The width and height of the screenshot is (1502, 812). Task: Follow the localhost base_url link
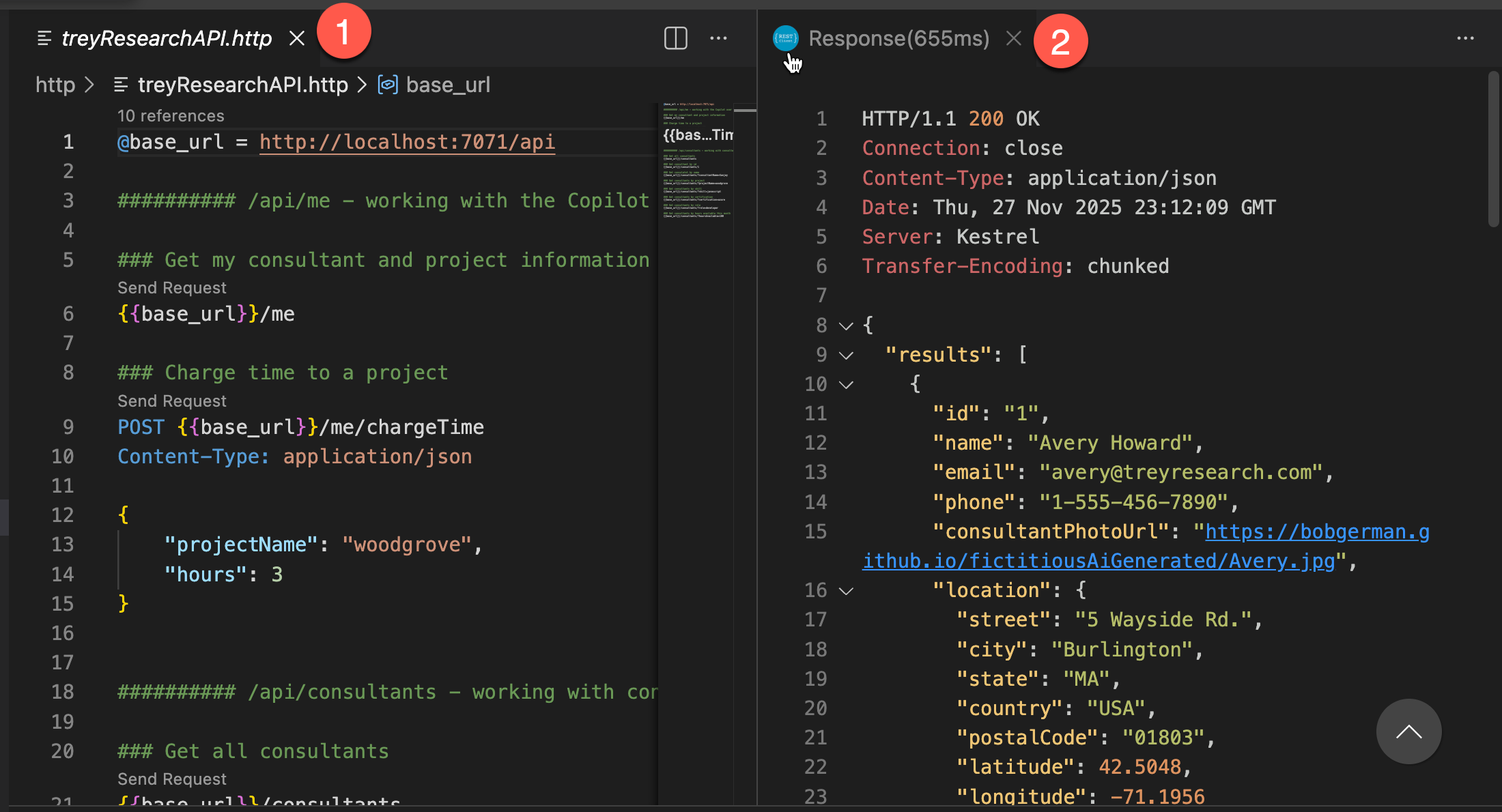(x=406, y=142)
